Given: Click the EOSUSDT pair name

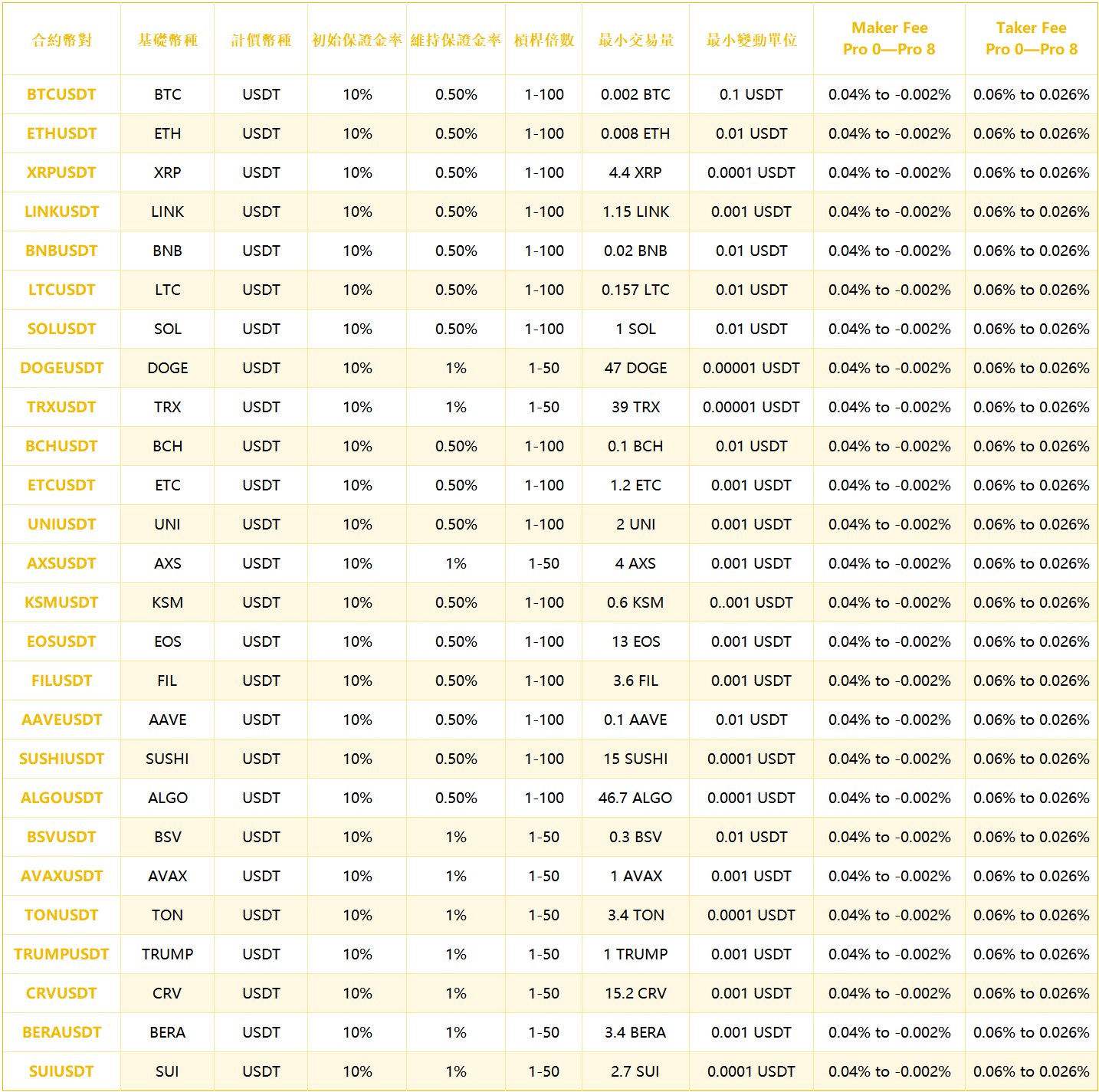Looking at the screenshot, I should tap(61, 641).
